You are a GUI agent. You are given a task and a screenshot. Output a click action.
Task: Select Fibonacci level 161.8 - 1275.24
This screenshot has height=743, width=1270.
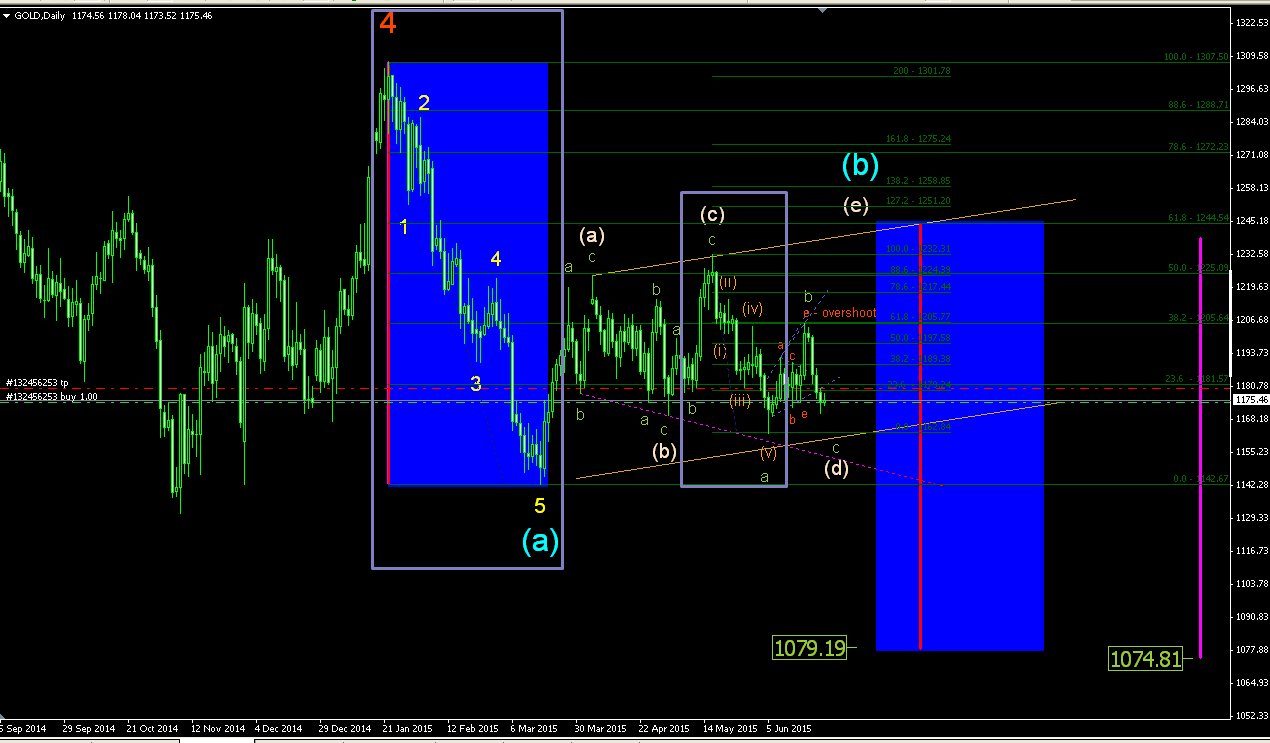(918, 139)
